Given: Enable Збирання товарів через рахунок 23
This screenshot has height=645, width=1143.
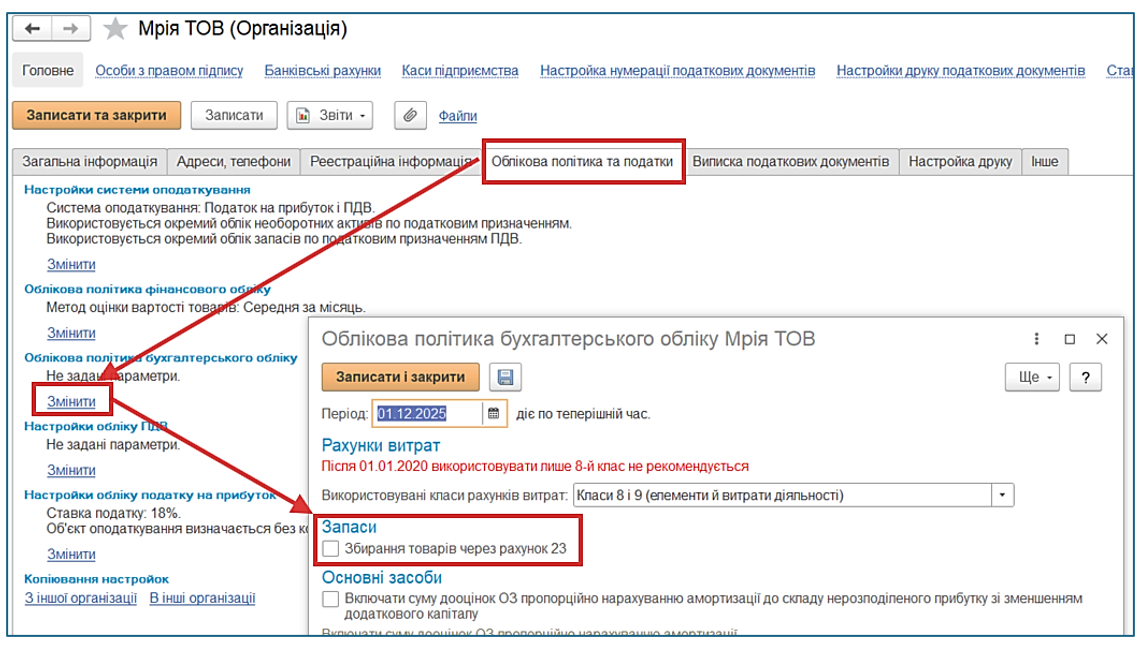Looking at the screenshot, I should pyautogui.click(x=331, y=548).
